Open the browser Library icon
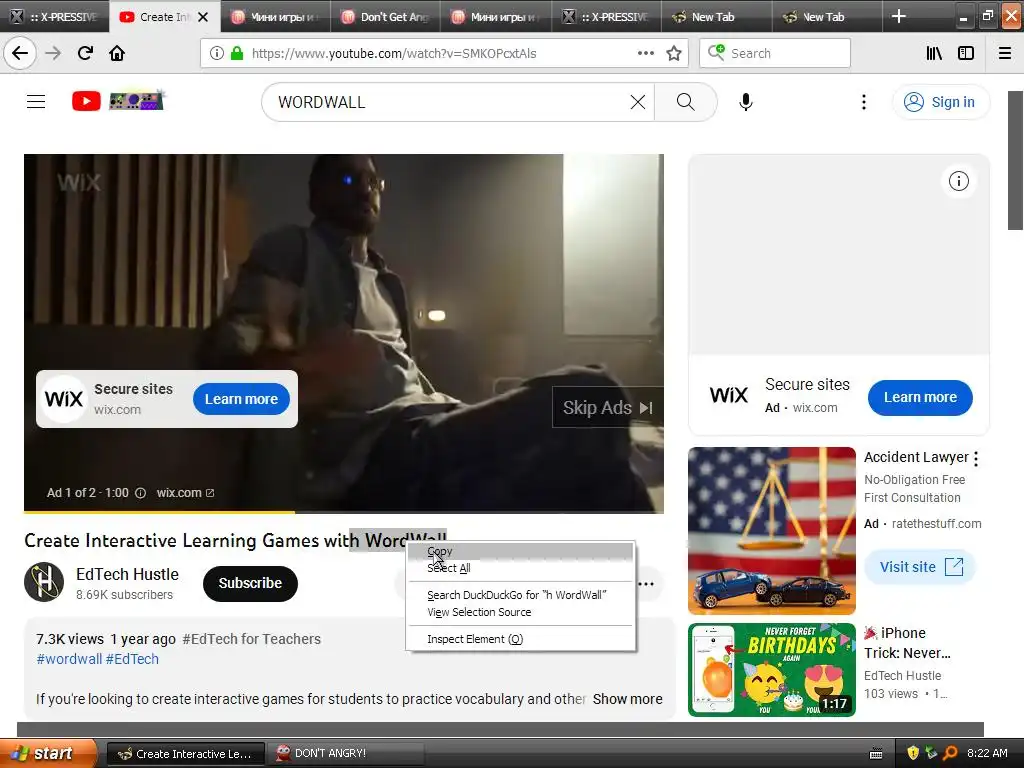This screenshot has height=768, width=1024. (934, 53)
